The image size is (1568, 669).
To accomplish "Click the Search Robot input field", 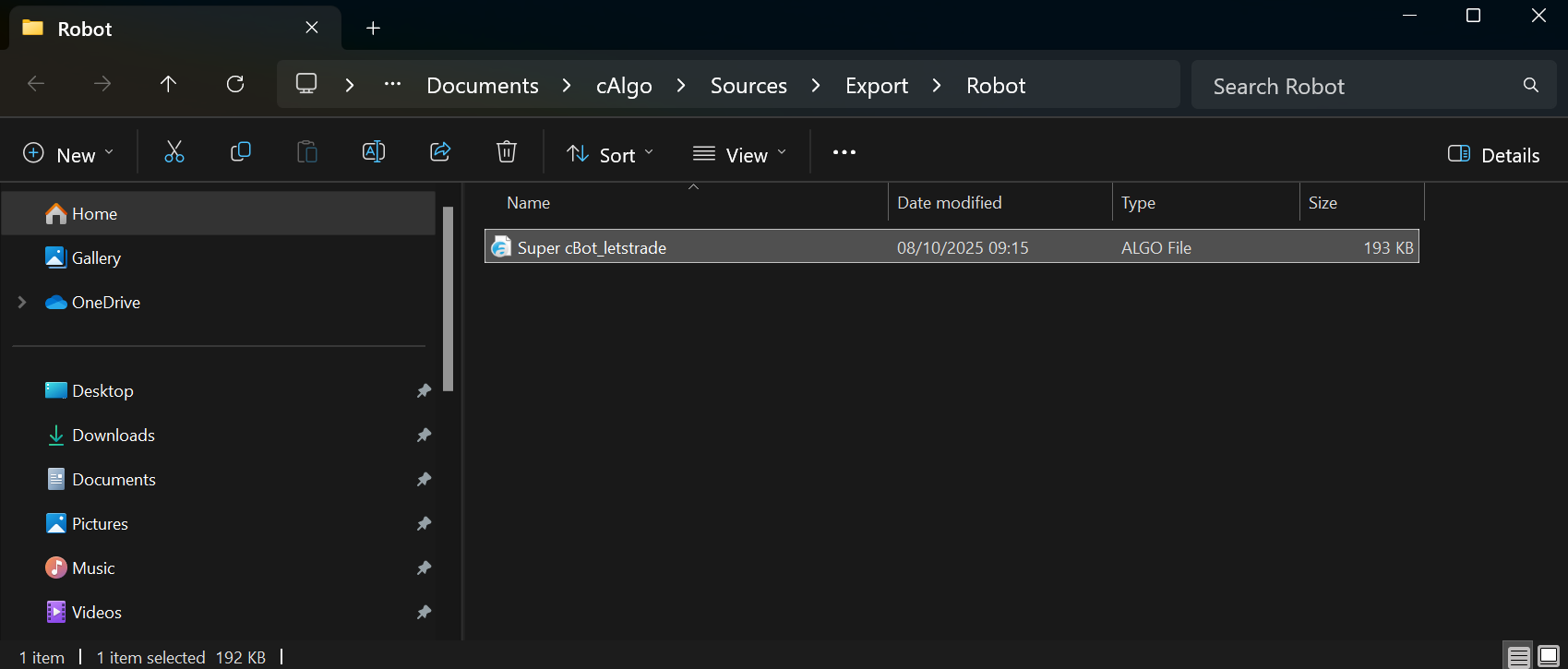I will point(1357,86).
